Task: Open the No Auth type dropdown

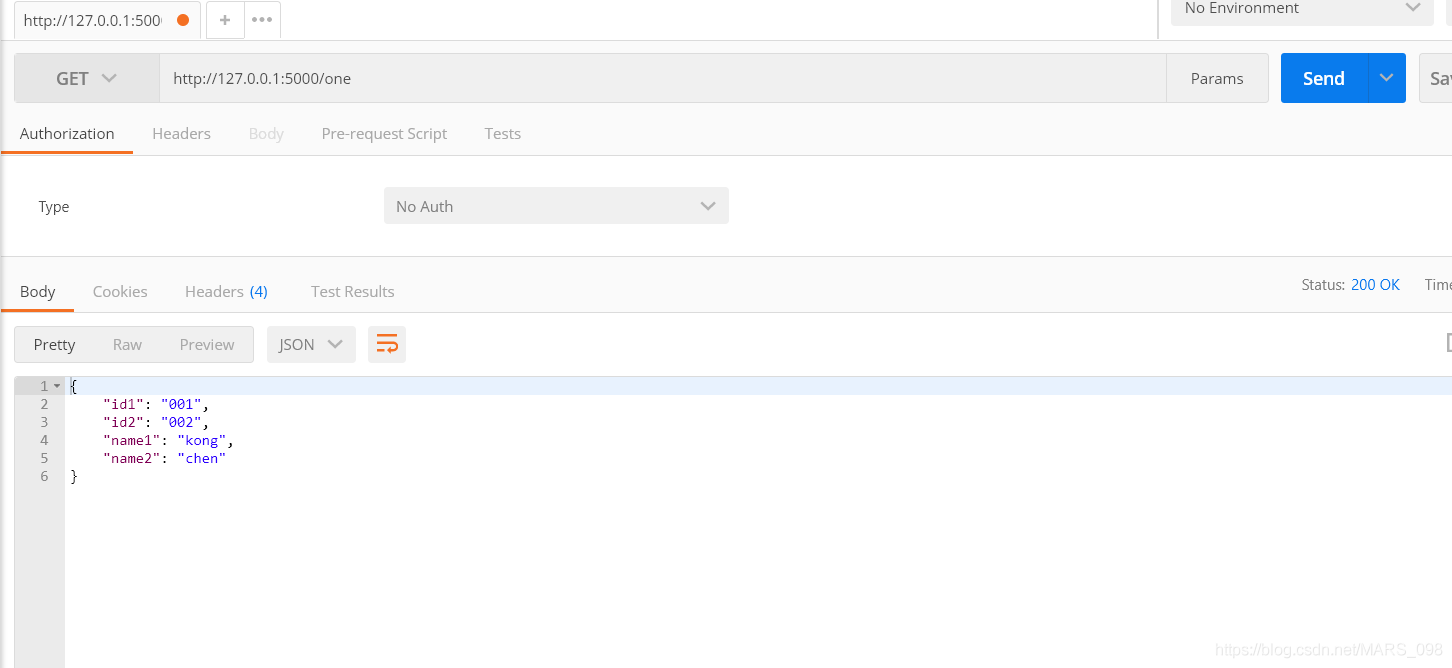Action: coord(556,206)
